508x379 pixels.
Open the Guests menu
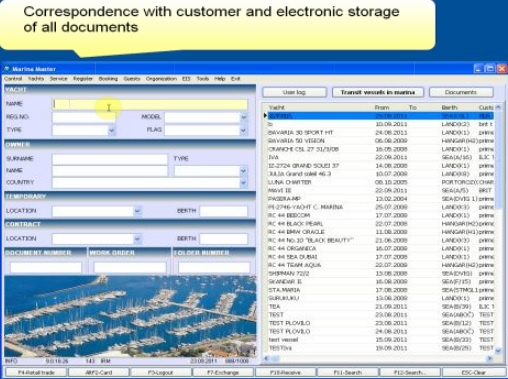[132, 79]
